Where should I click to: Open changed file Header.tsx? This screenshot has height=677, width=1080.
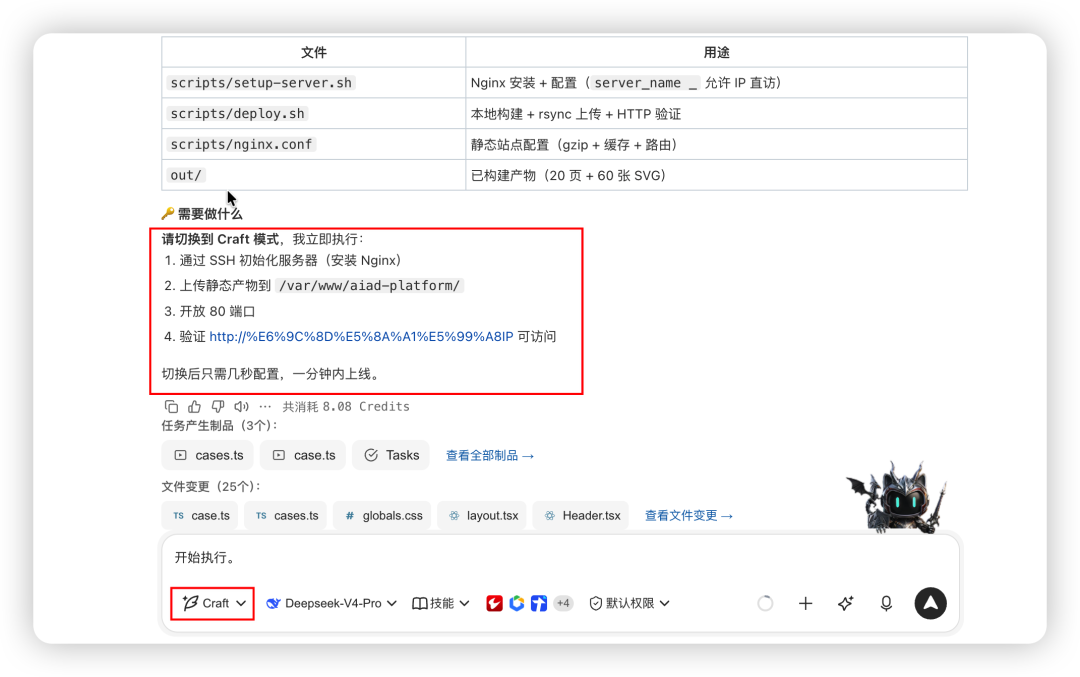(581, 515)
